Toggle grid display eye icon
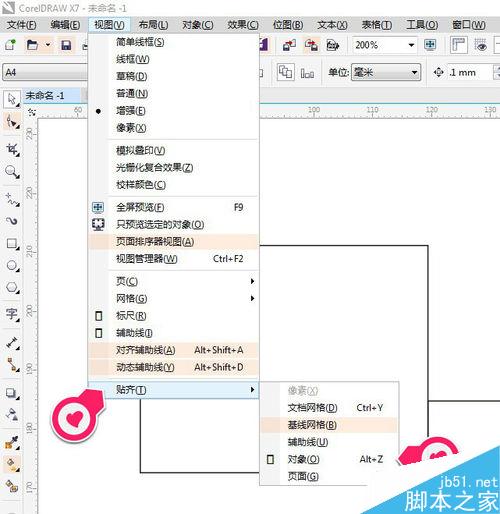500x514 pixels. pos(480,45)
